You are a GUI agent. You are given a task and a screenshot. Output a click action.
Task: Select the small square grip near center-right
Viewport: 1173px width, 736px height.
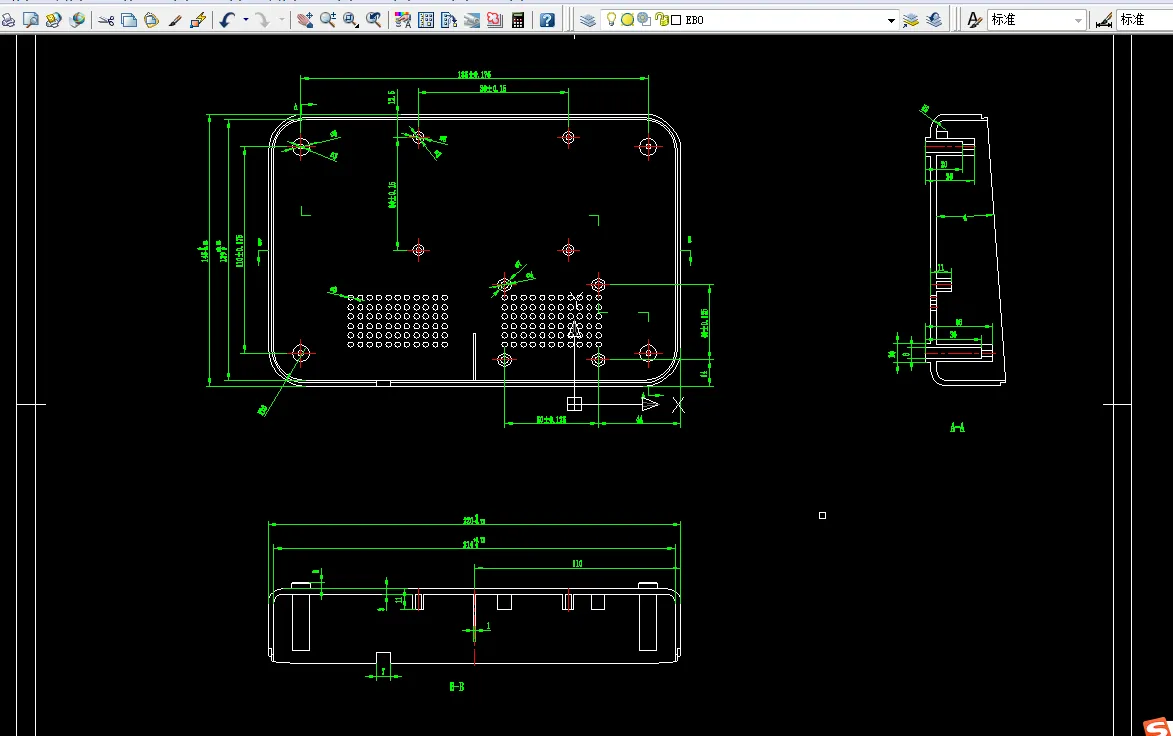[822, 515]
